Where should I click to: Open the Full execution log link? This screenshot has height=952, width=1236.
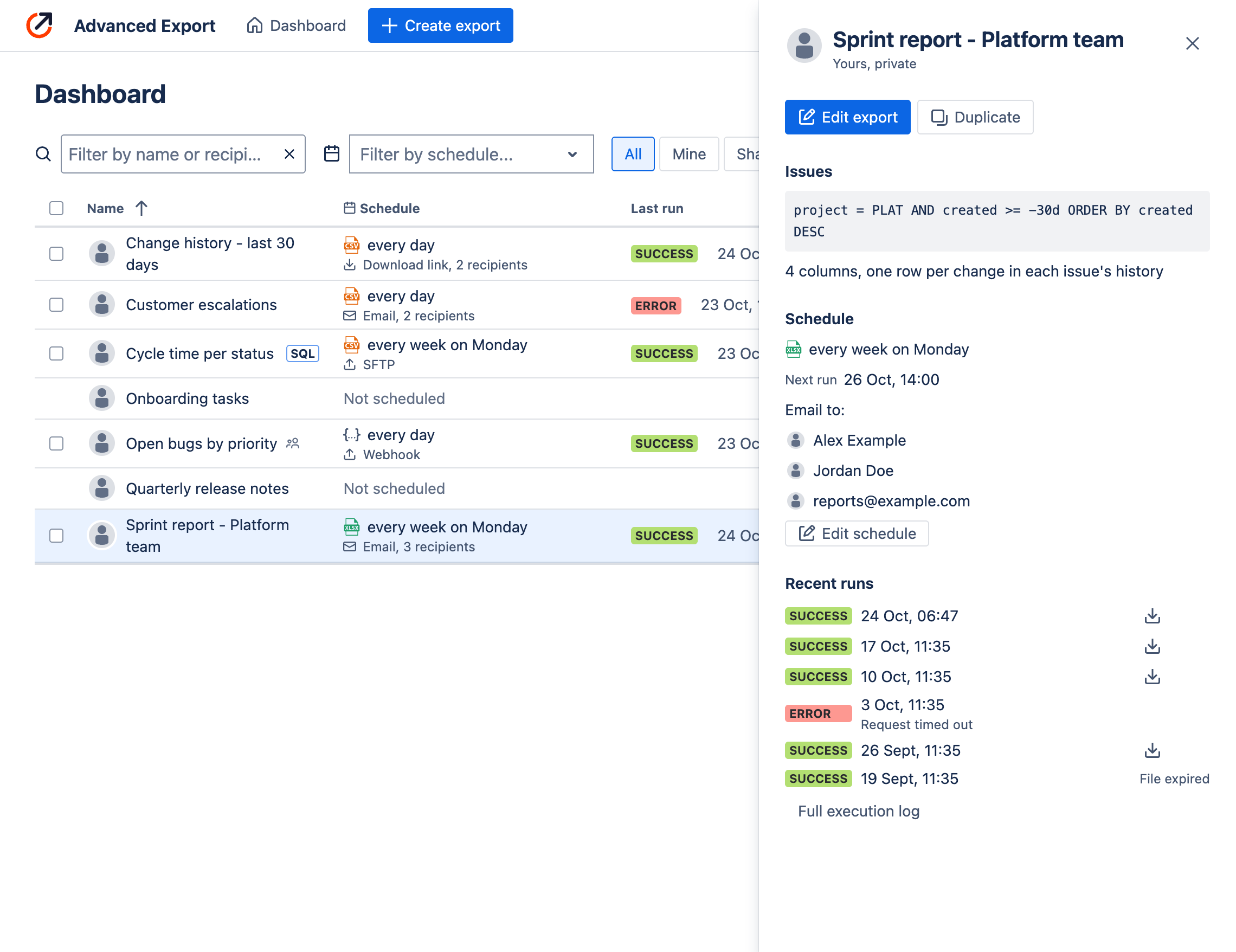(x=859, y=811)
